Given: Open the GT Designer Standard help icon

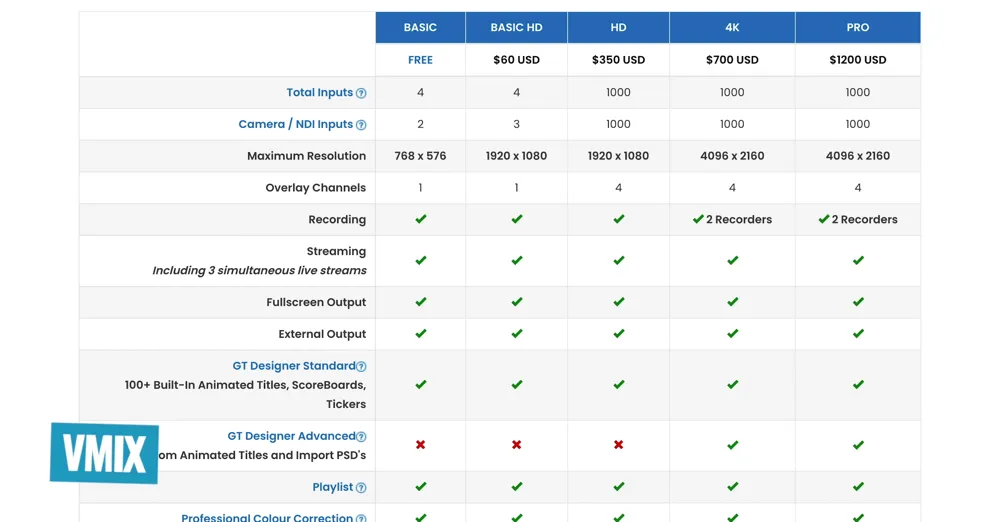Looking at the screenshot, I should click(x=361, y=366).
